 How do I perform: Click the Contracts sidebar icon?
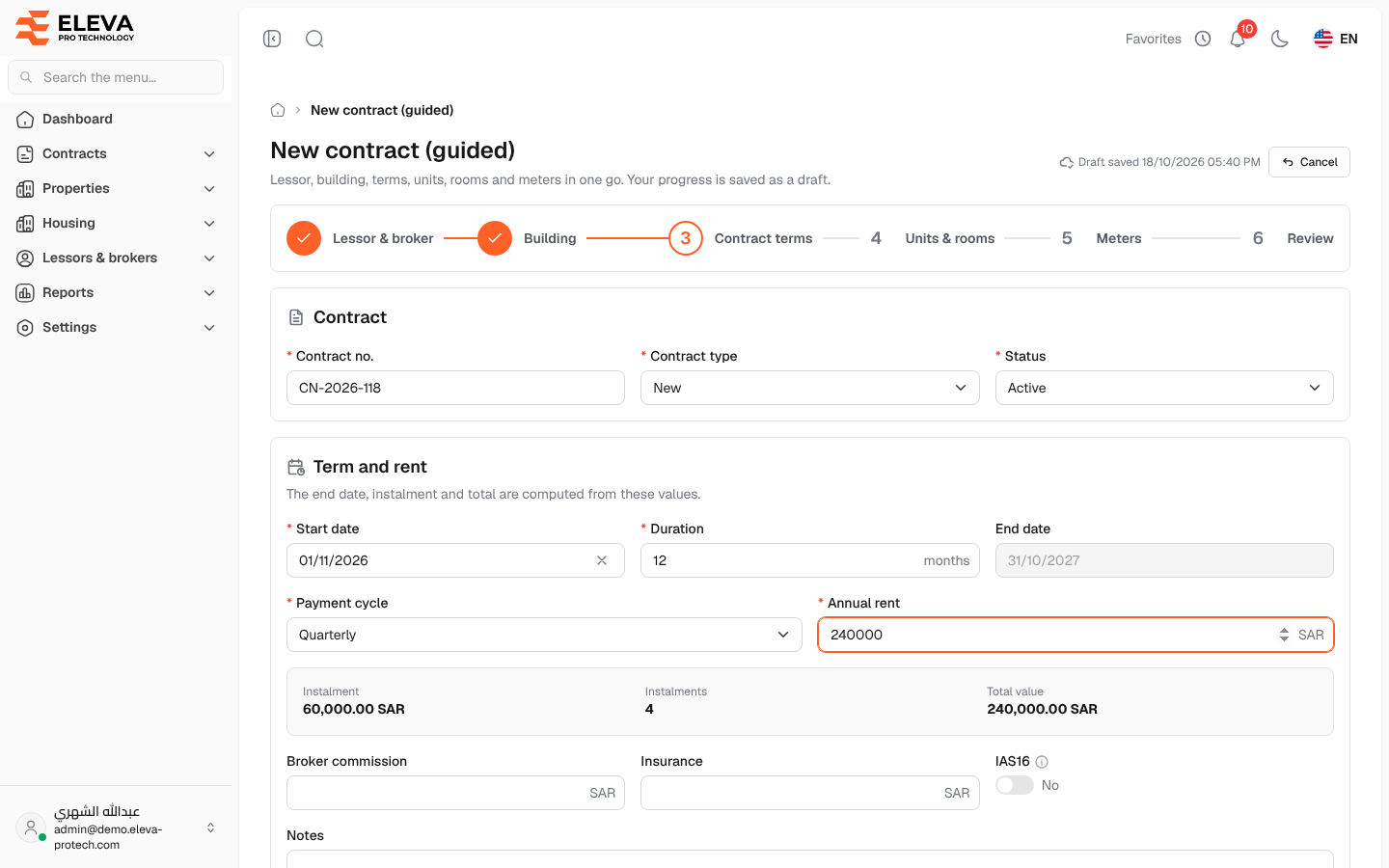coord(25,153)
